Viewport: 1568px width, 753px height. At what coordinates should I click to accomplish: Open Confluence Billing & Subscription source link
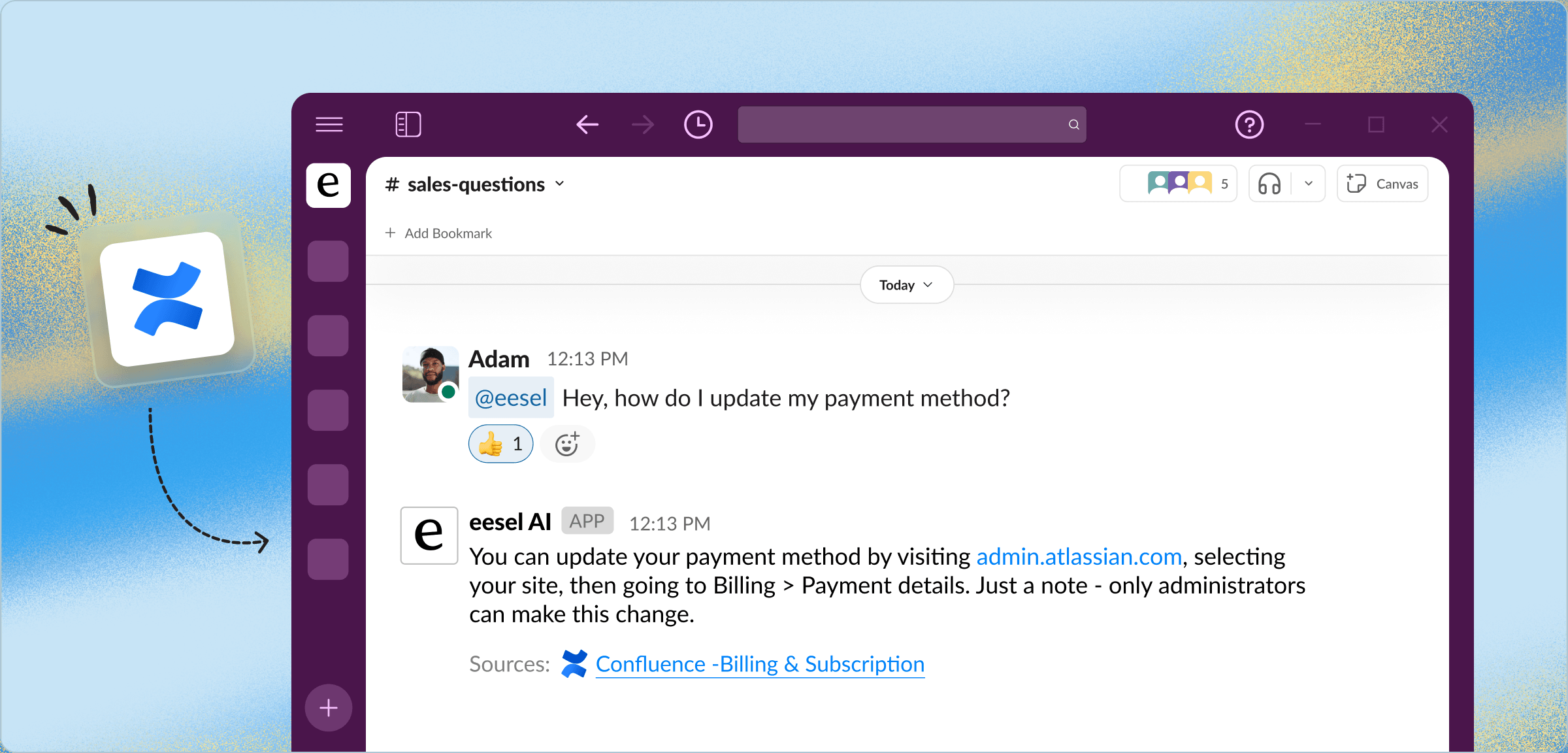[x=760, y=664]
